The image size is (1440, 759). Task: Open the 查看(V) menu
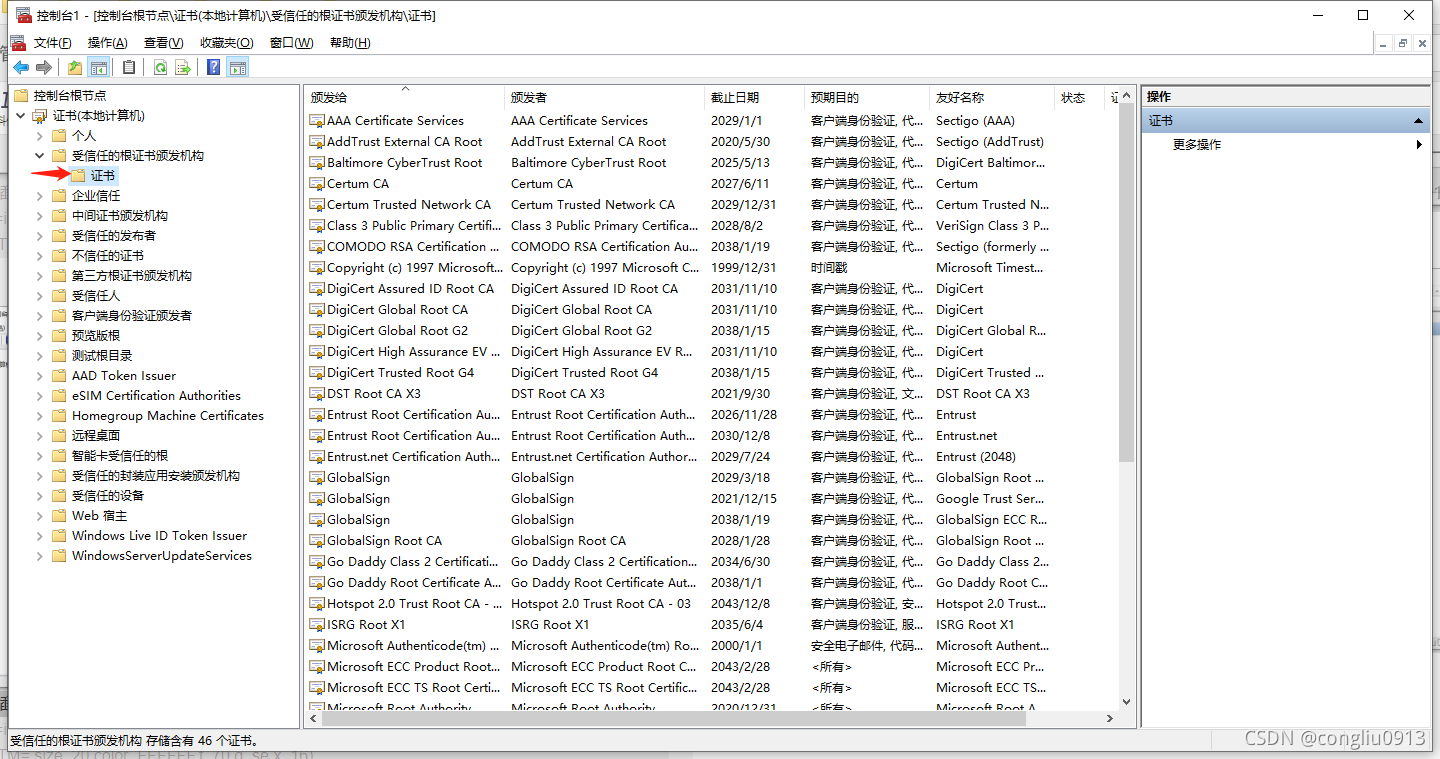[163, 43]
